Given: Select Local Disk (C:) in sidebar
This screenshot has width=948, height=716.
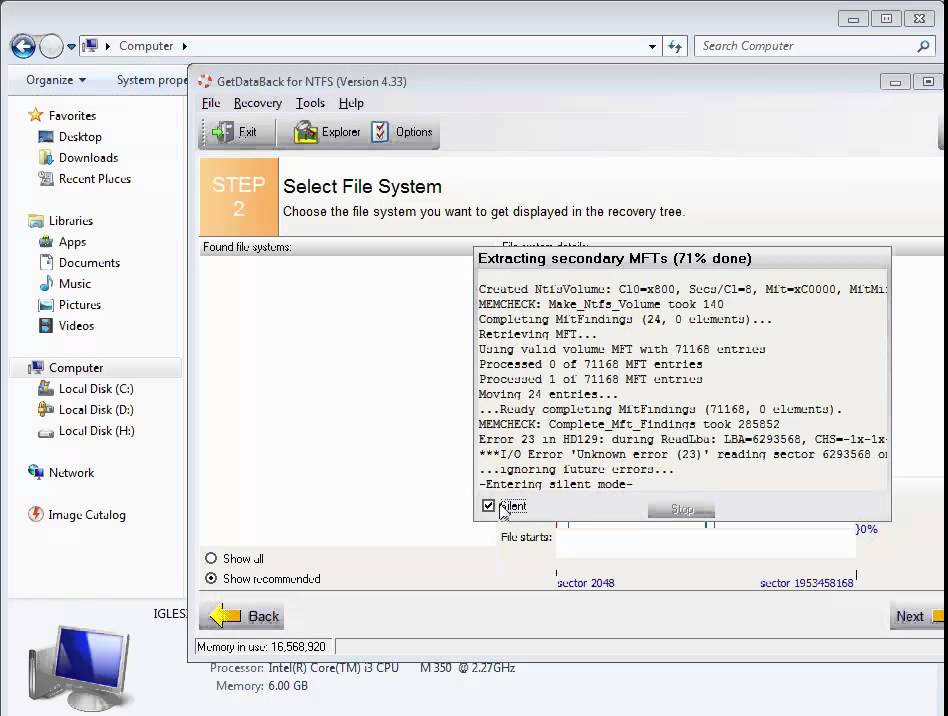Looking at the screenshot, I should point(96,389).
